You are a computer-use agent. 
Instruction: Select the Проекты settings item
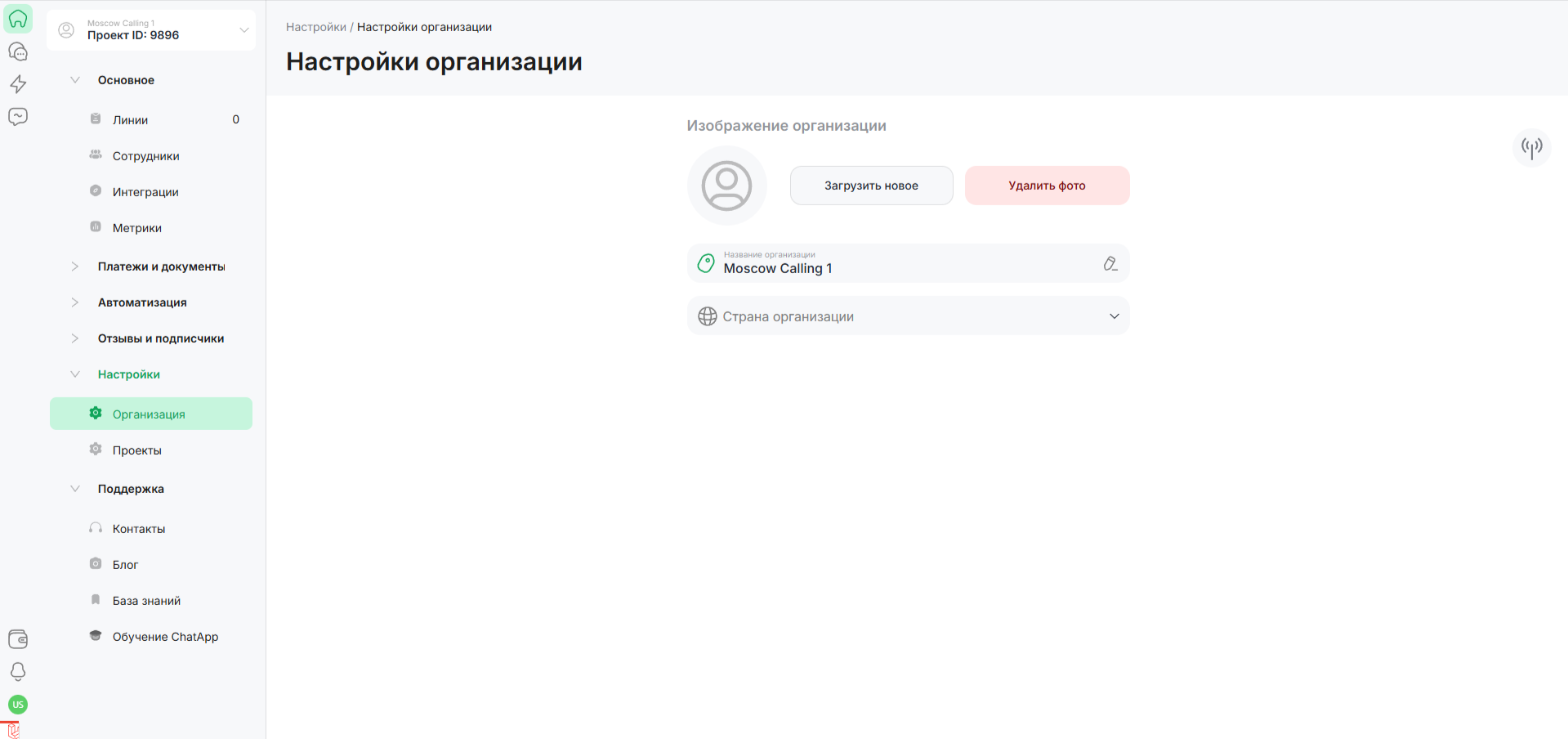tap(136, 450)
